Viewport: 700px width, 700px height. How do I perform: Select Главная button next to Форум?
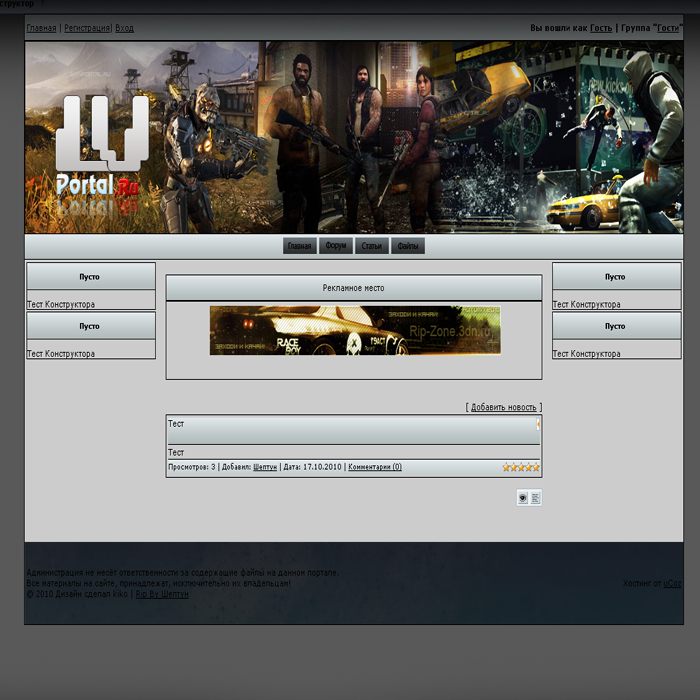(300, 246)
